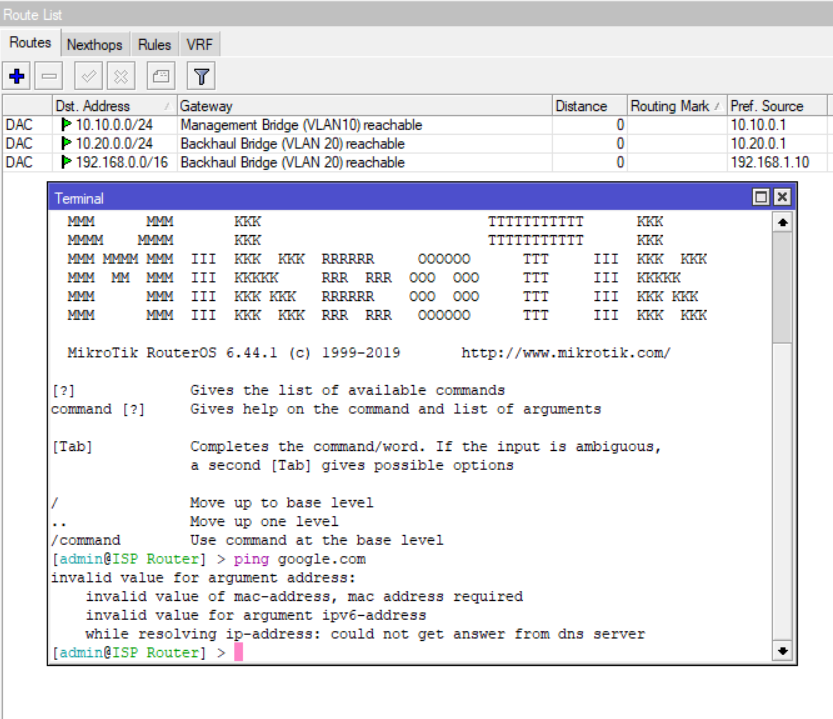Click the pref. source value 192.168.1.10
This screenshot has width=833, height=719.
coord(770,162)
